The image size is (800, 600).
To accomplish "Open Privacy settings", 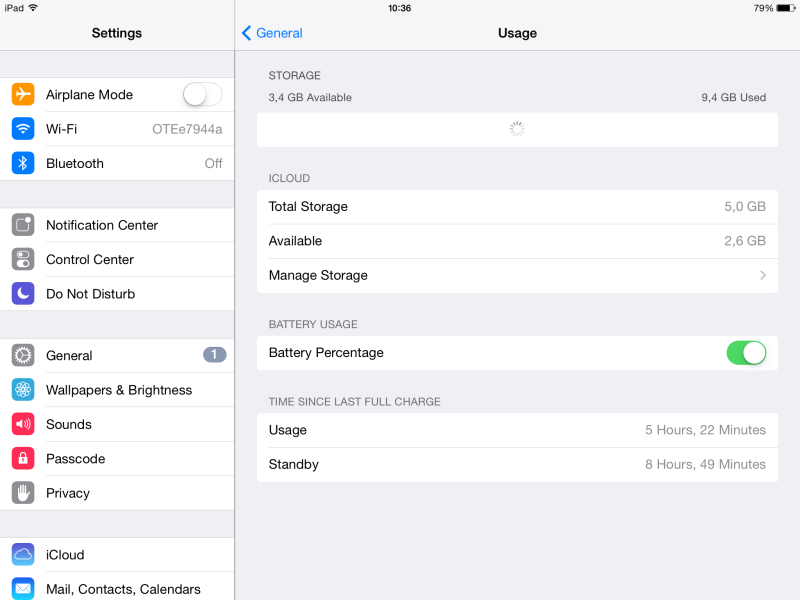I will [117, 493].
